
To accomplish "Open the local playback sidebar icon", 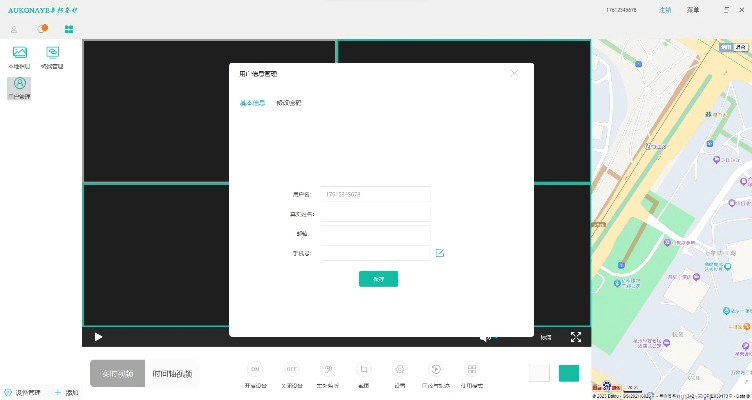I will (x=19, y=54).
